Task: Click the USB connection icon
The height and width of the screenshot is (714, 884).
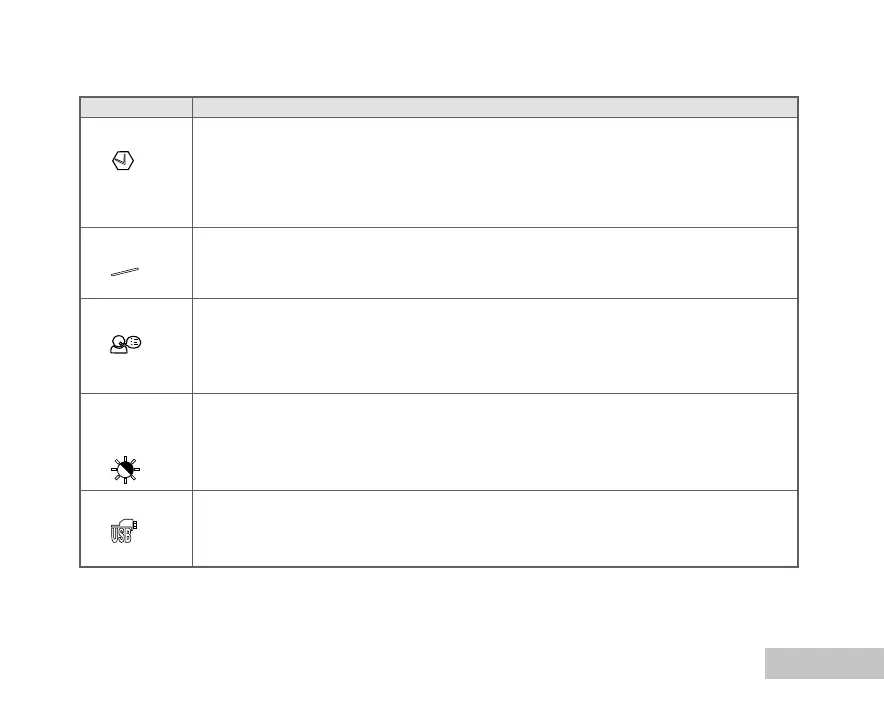Action: pos(122,531)
